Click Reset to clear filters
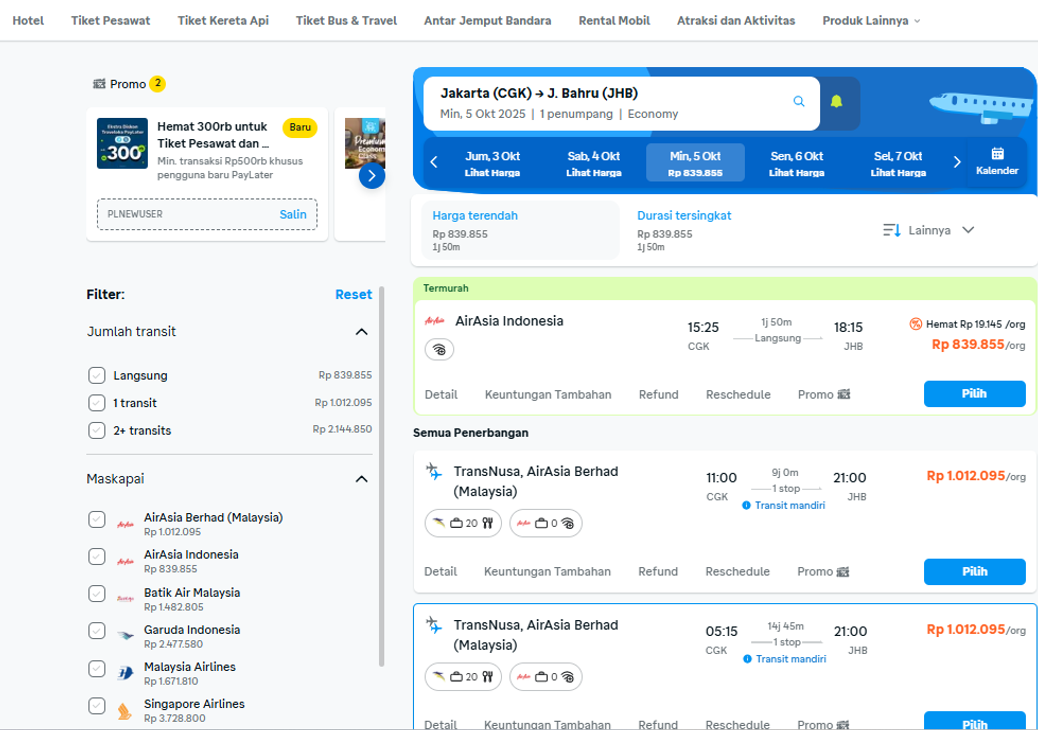The image size is (1038, 730). tap(353, 294)
